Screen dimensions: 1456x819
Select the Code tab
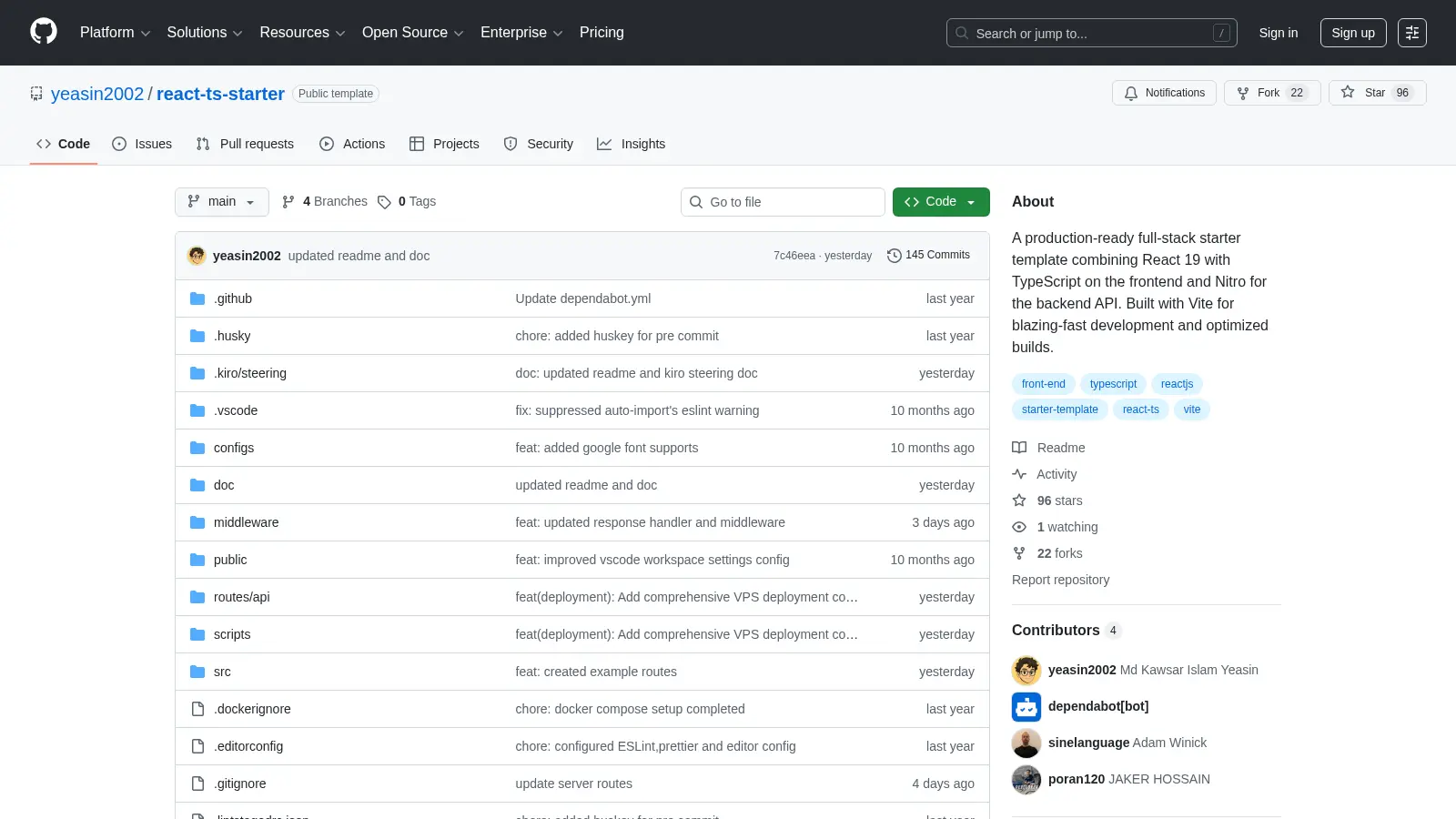tap(64, 144)
